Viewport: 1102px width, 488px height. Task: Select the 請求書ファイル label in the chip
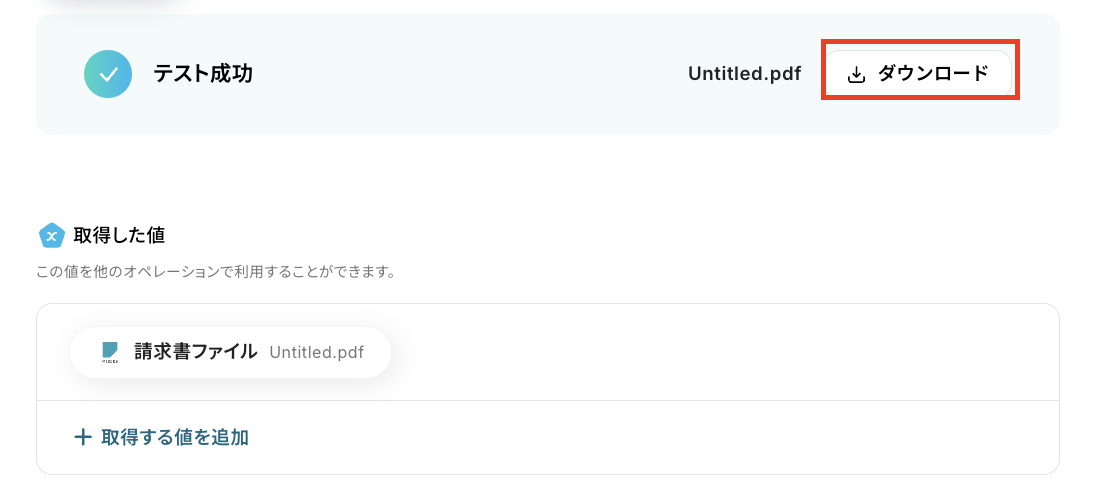point(195,352)
